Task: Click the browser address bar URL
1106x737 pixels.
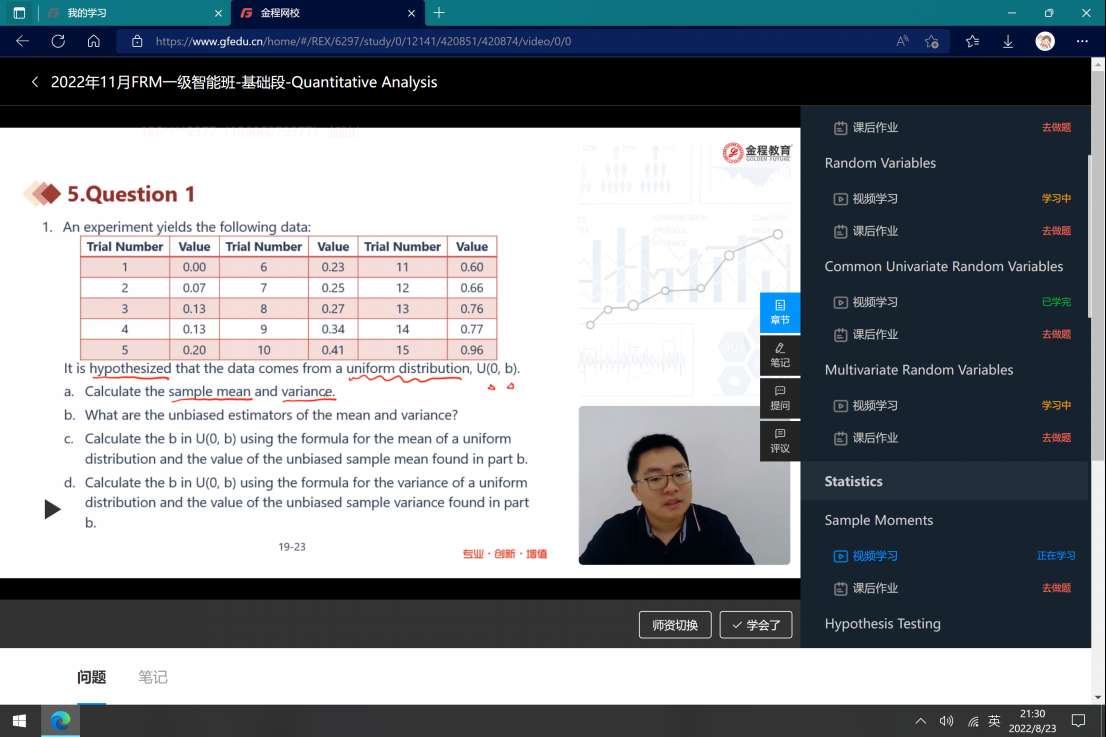Action: coord(363,41)
